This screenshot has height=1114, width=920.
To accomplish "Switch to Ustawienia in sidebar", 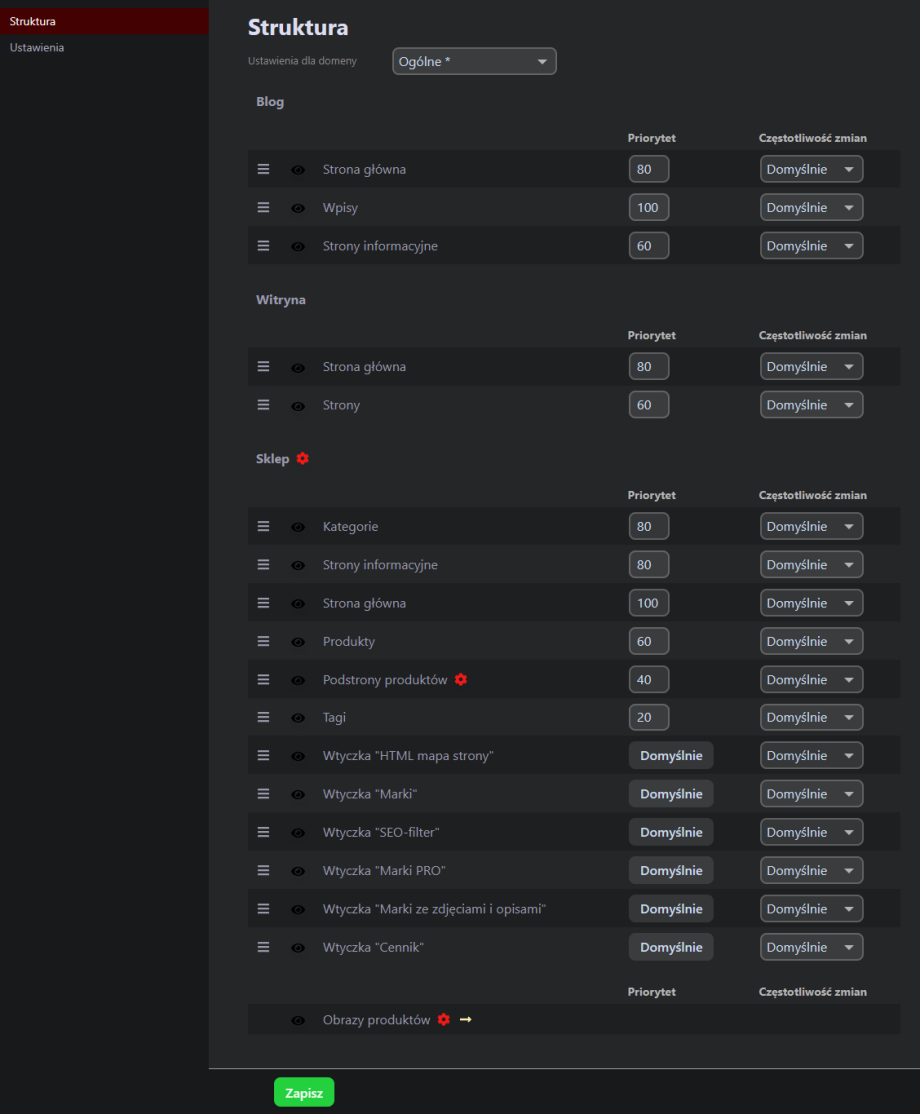I will click(37, 47).
